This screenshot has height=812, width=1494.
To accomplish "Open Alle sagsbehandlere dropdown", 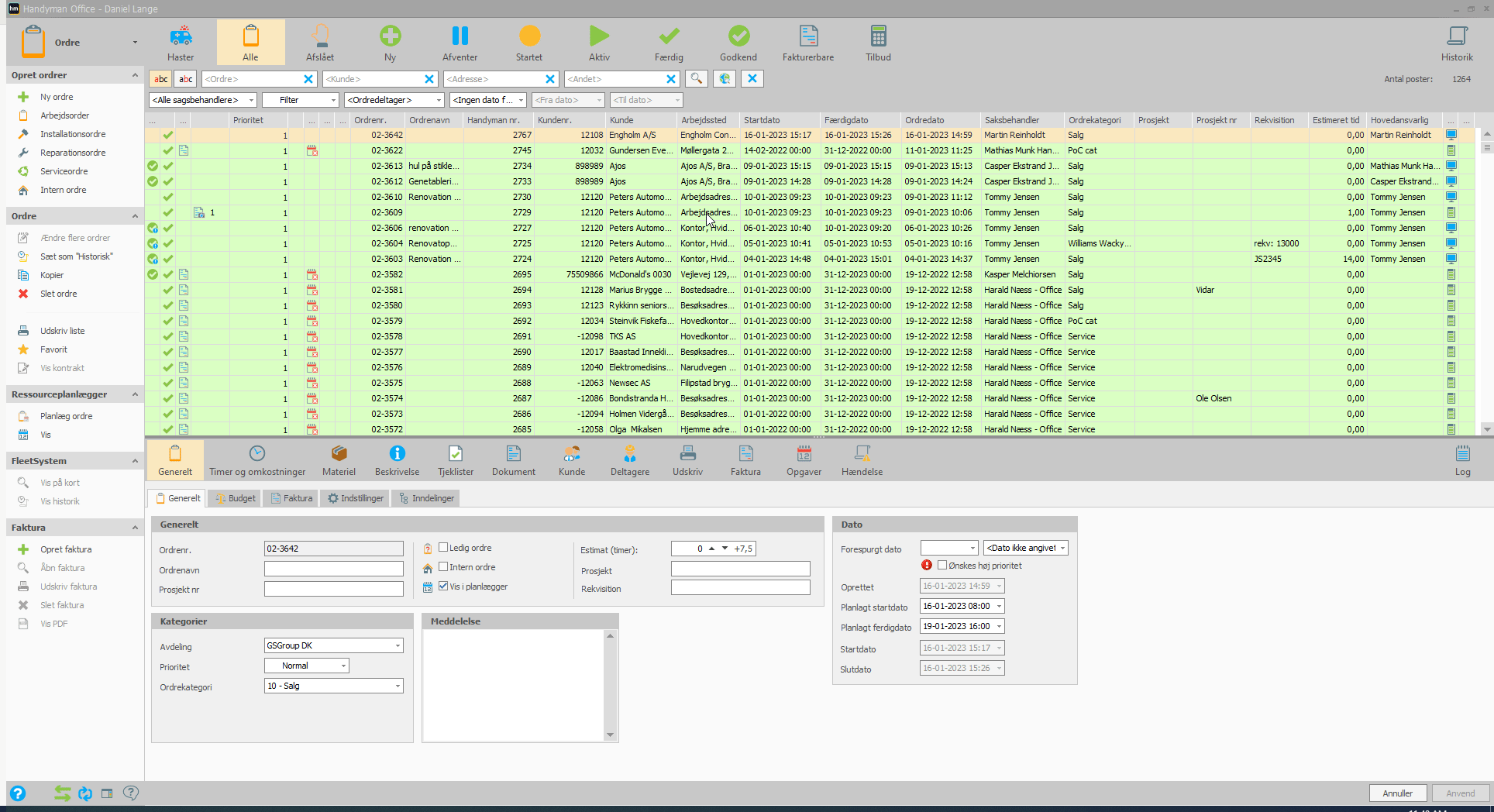I will 202,100.
